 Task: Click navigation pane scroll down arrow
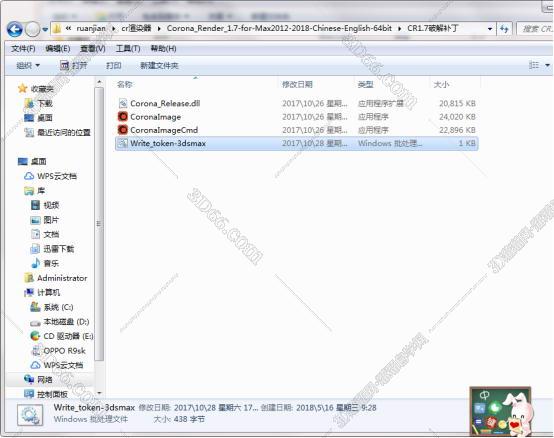click(x=99, y=393)
